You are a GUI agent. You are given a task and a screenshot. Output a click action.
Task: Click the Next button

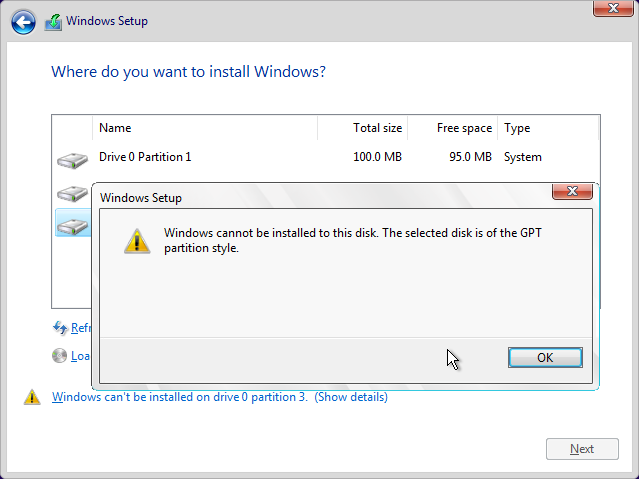coord(582,449)
